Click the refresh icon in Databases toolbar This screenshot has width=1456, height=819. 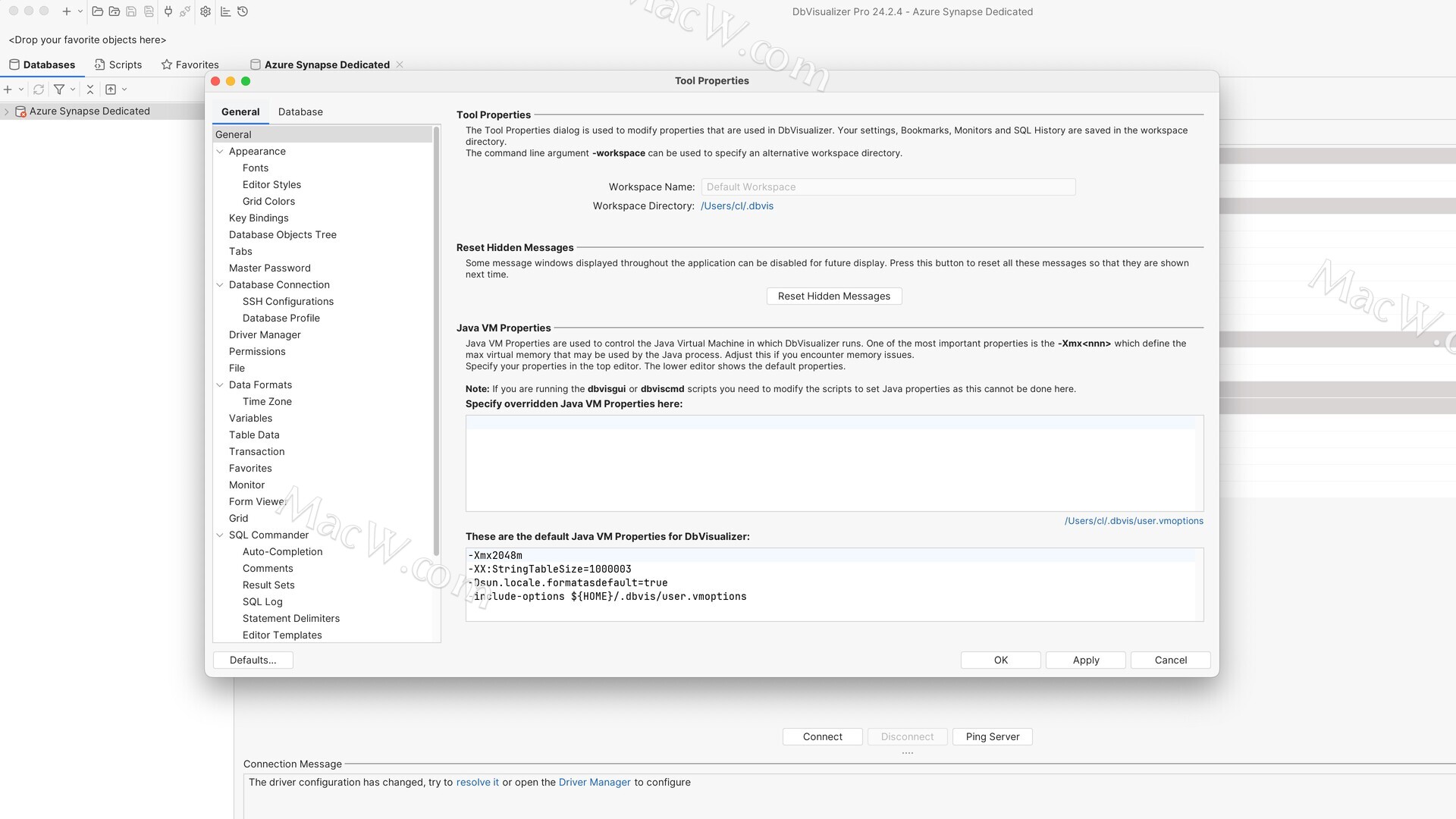39,89
